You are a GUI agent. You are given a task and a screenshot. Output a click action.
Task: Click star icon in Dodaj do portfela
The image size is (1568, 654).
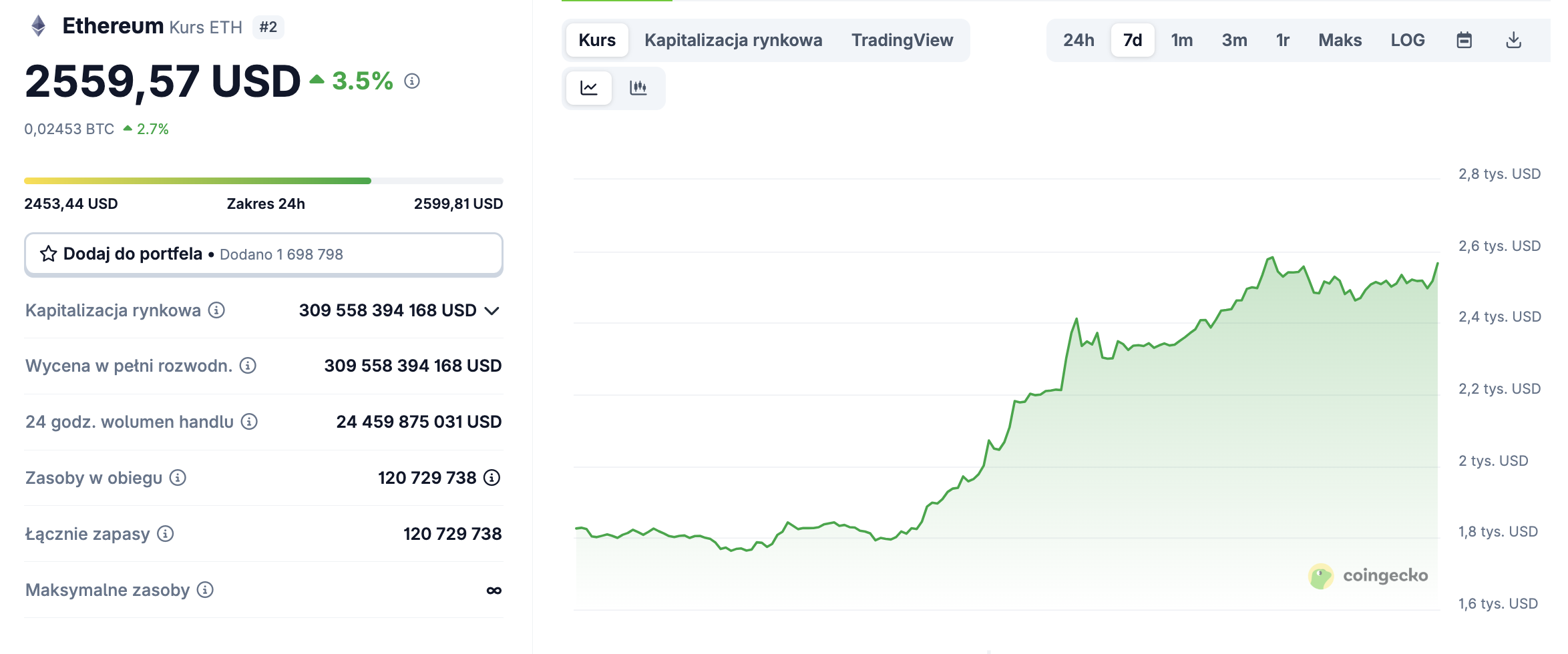pos(48,254)
